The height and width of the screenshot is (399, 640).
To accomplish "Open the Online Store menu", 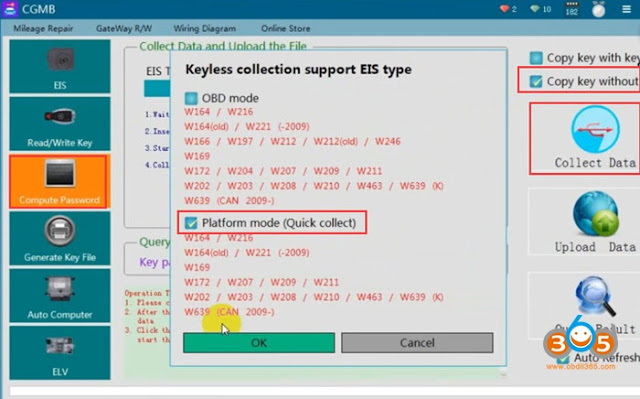I will pyautogui.click(x=286, y=29).
